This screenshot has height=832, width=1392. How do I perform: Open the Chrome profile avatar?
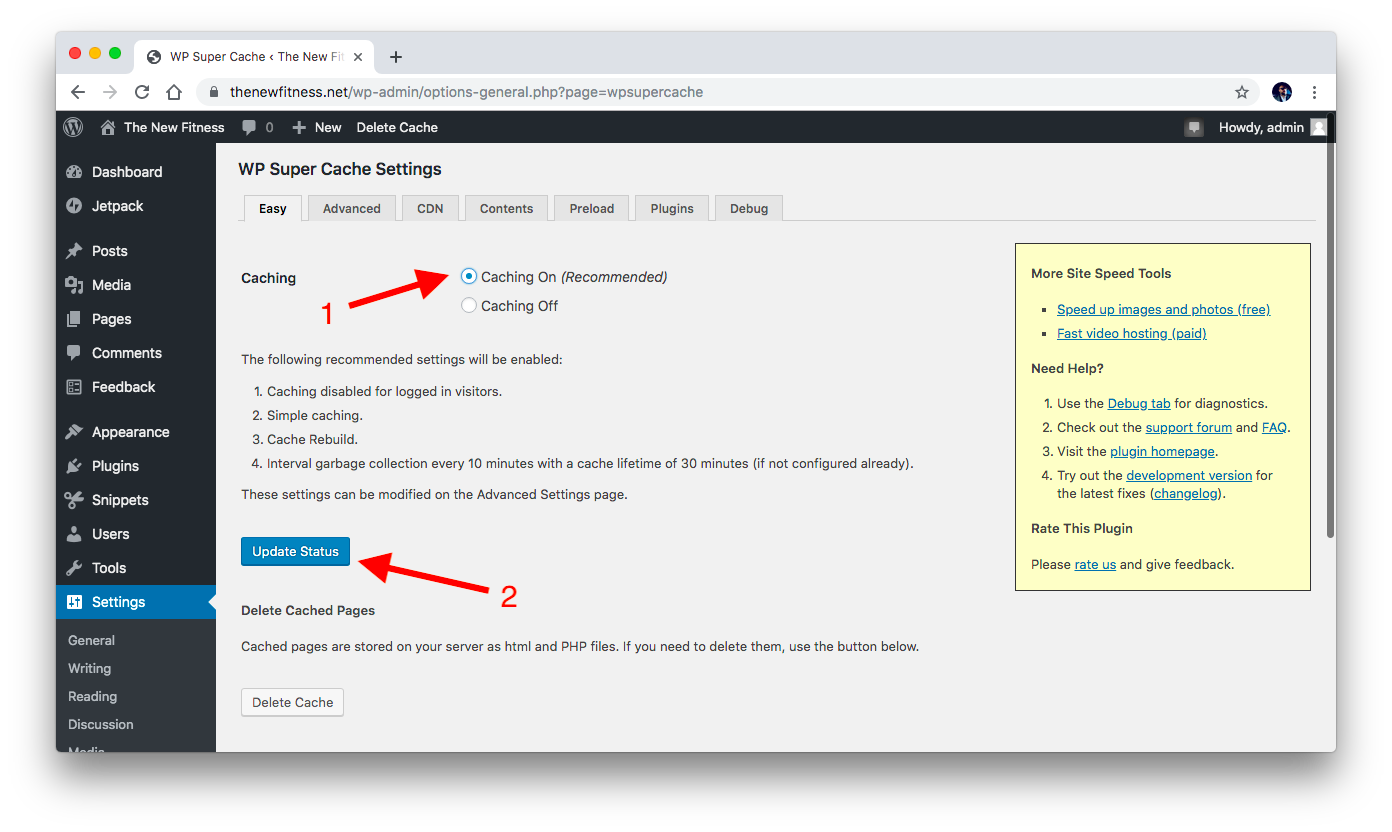1282,92
